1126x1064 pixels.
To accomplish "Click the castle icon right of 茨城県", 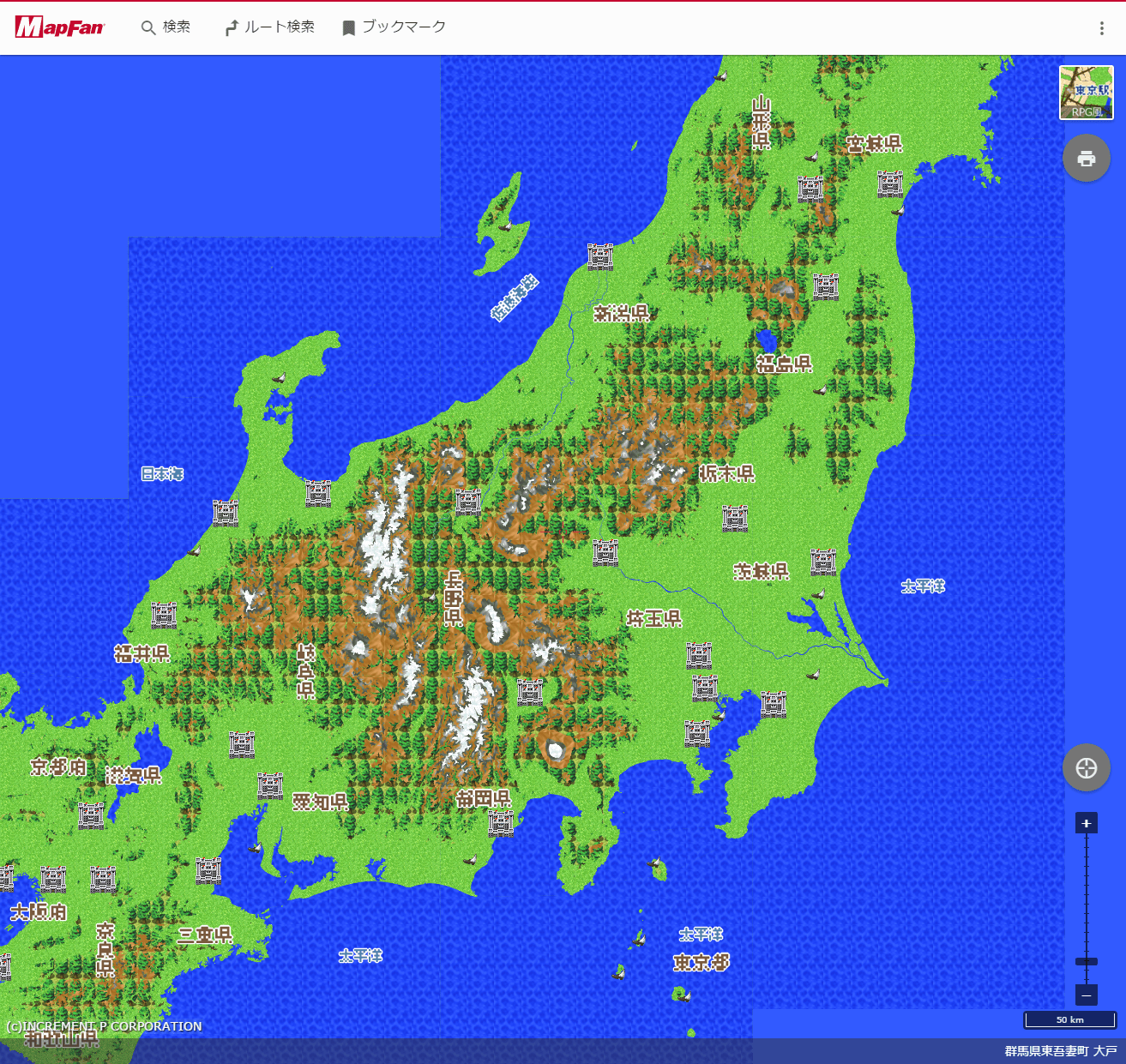I will point(823,562).
